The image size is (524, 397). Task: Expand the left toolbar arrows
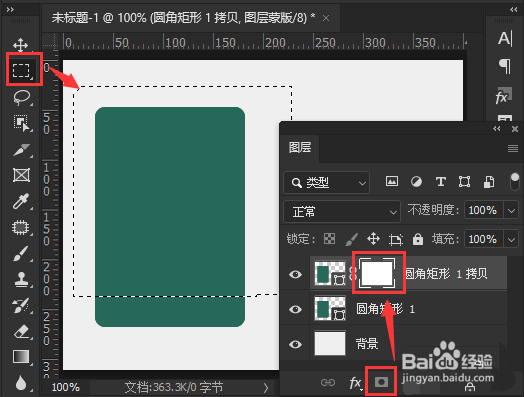coord(10,9)
